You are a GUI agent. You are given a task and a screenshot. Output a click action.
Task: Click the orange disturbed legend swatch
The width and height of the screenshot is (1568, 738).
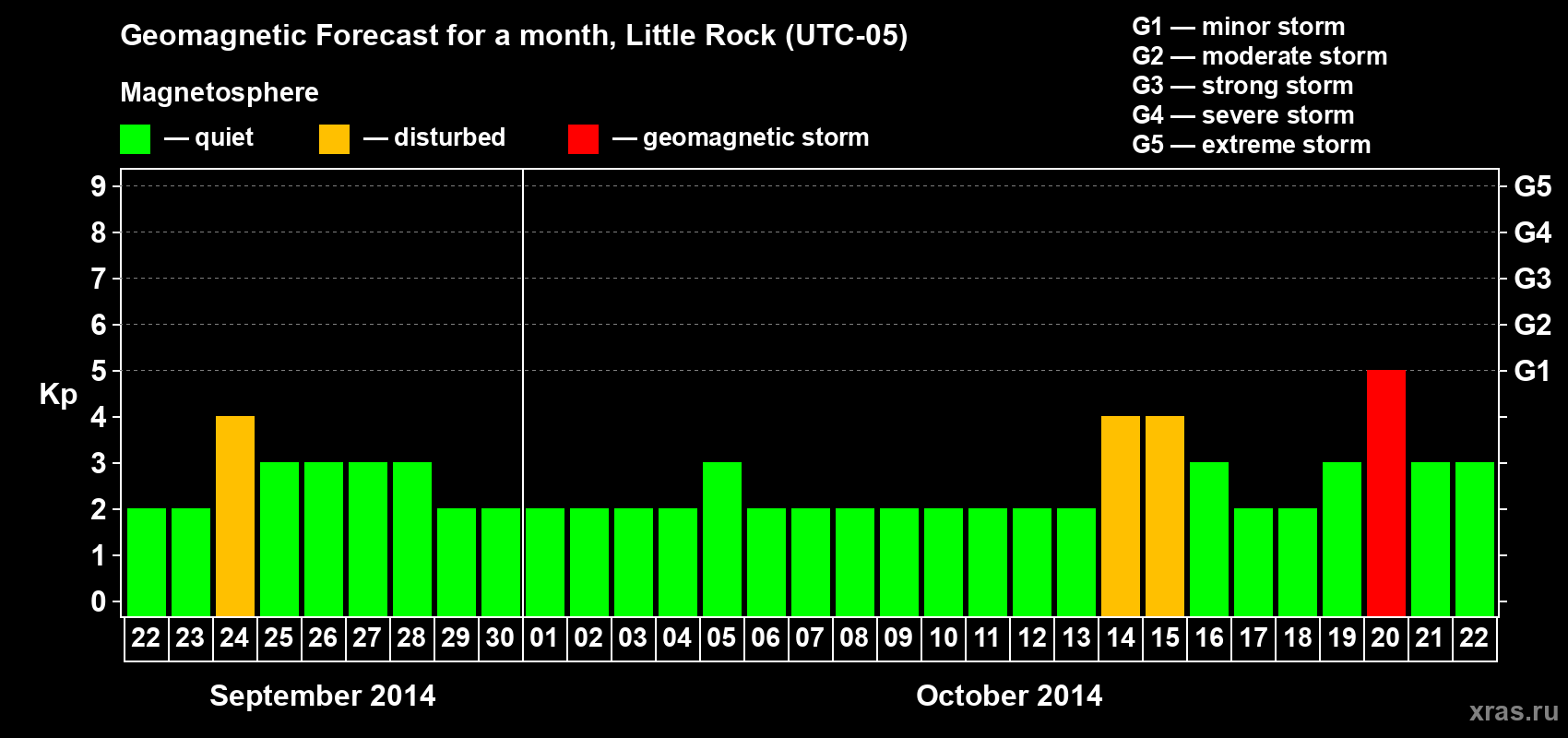(x=334, y=139)
